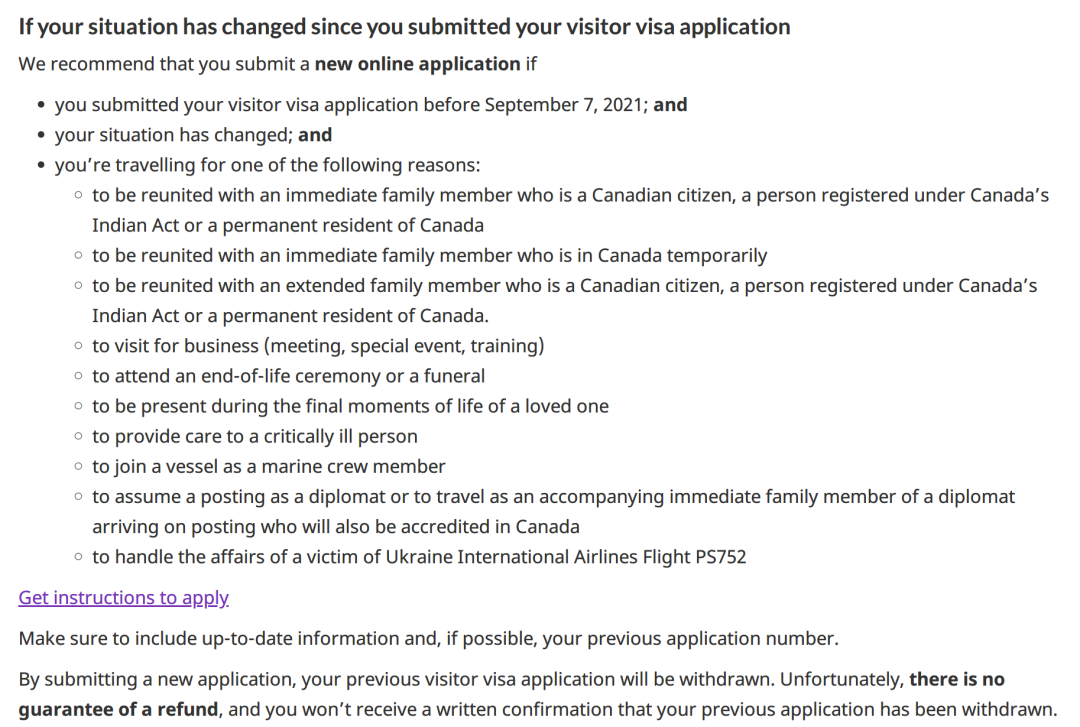Screen dimensions: 1080x727
Task: Click the "join a vessel as a marine crew member" item
Action: (x=268, y=466)
